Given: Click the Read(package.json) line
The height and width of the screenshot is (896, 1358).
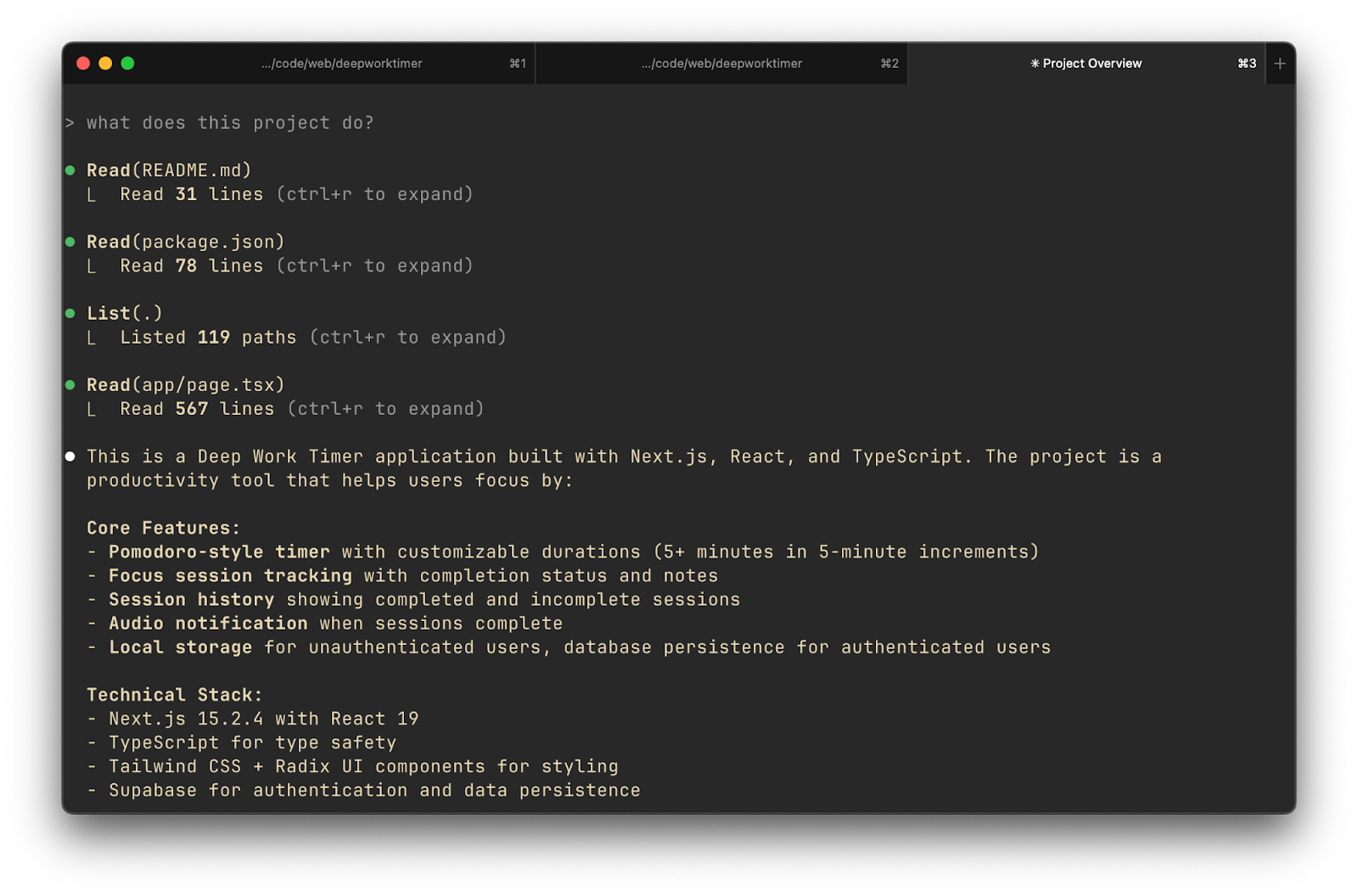Looking at the screenshot, I should [x=186, y=242].
